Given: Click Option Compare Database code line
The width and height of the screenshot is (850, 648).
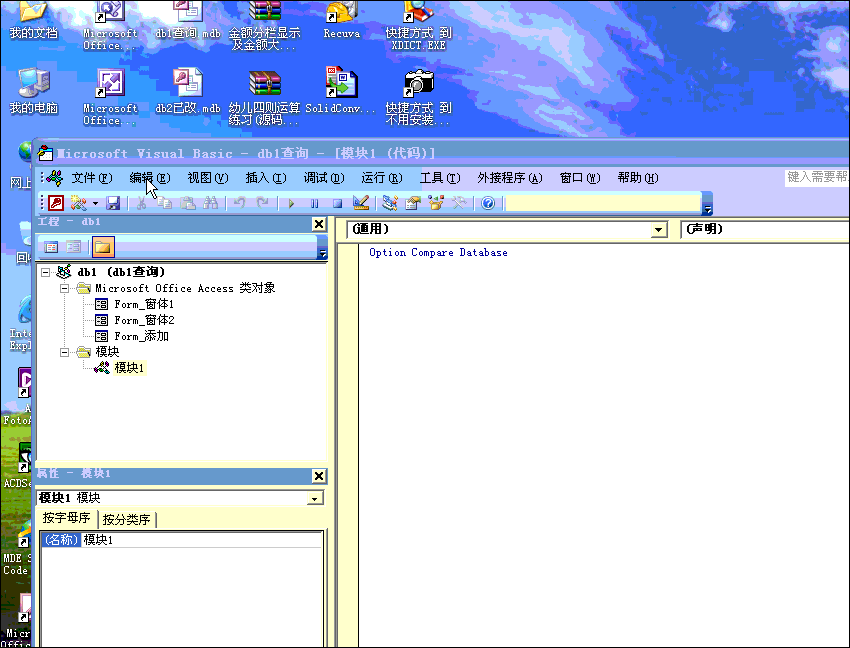Looking at the screenshot, I should (438, 253).
